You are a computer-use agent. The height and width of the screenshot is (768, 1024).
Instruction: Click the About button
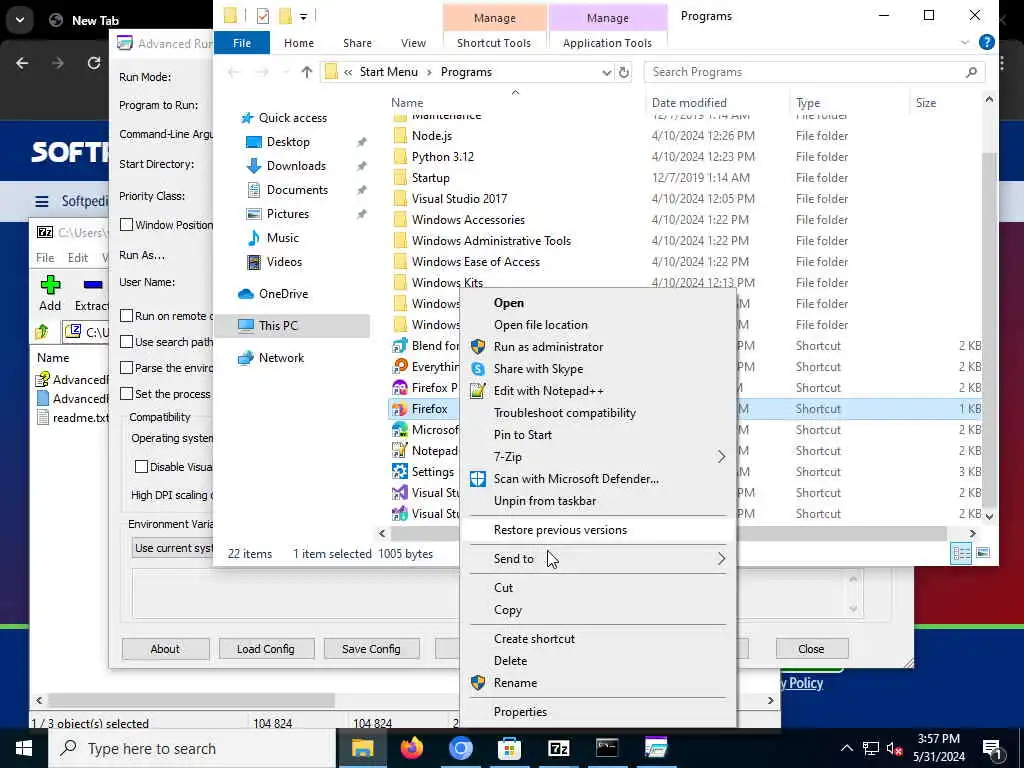[x=165, y=648]
